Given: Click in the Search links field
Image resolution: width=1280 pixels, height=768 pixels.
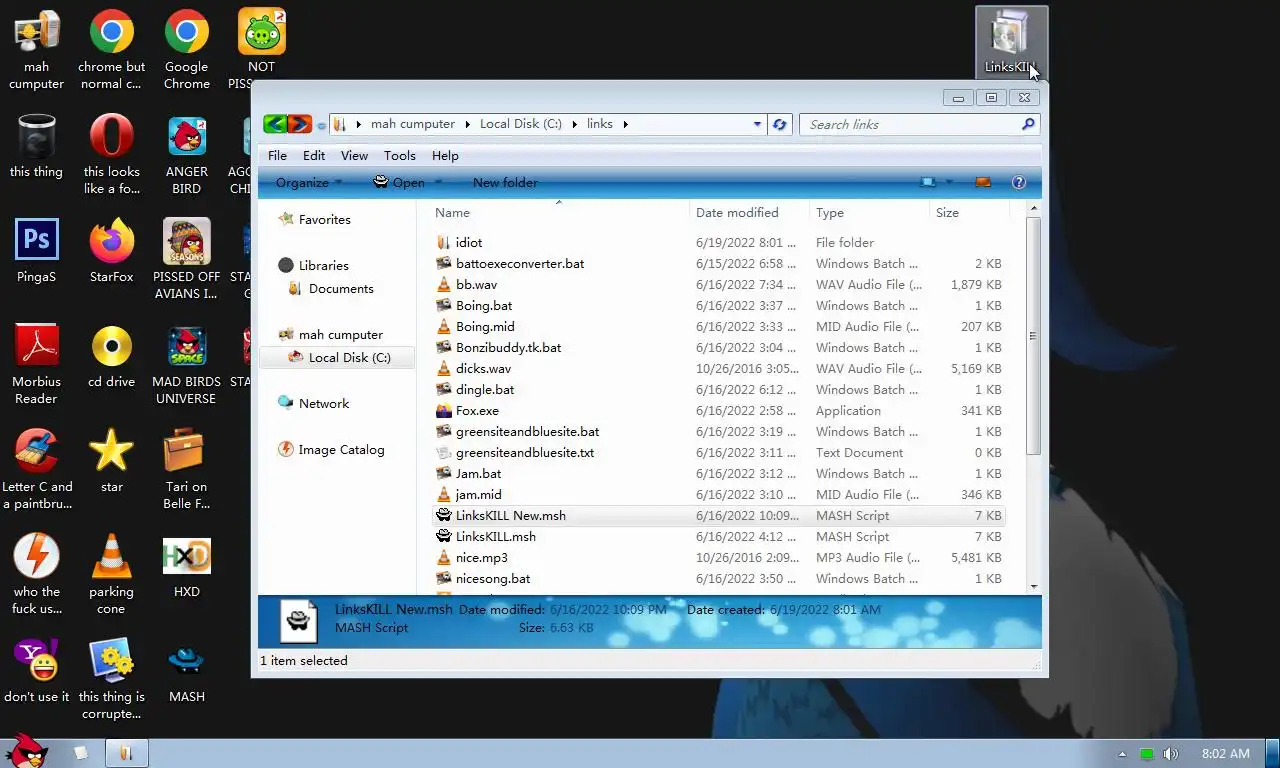Looking at the screenshot, I should coord(910,124).
